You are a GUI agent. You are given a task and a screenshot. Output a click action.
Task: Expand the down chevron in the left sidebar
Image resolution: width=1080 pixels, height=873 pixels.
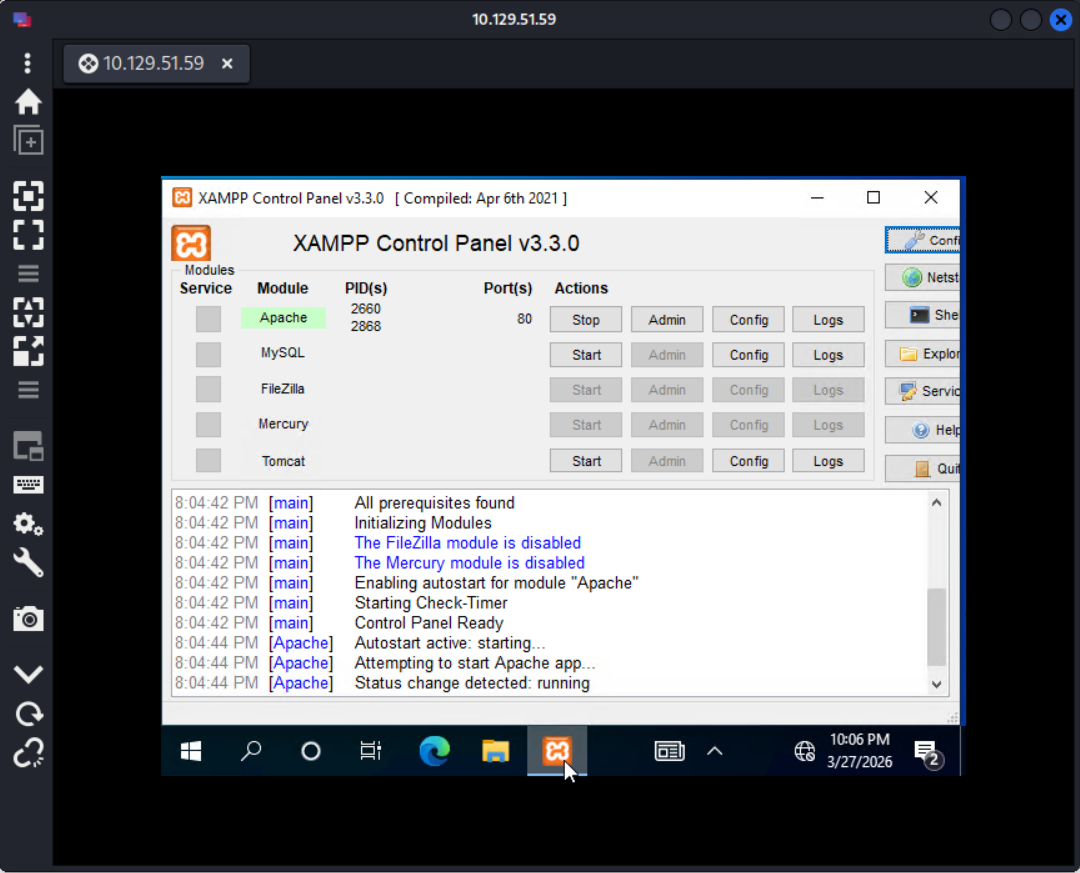pyautogui.click(x=28, y=674)
